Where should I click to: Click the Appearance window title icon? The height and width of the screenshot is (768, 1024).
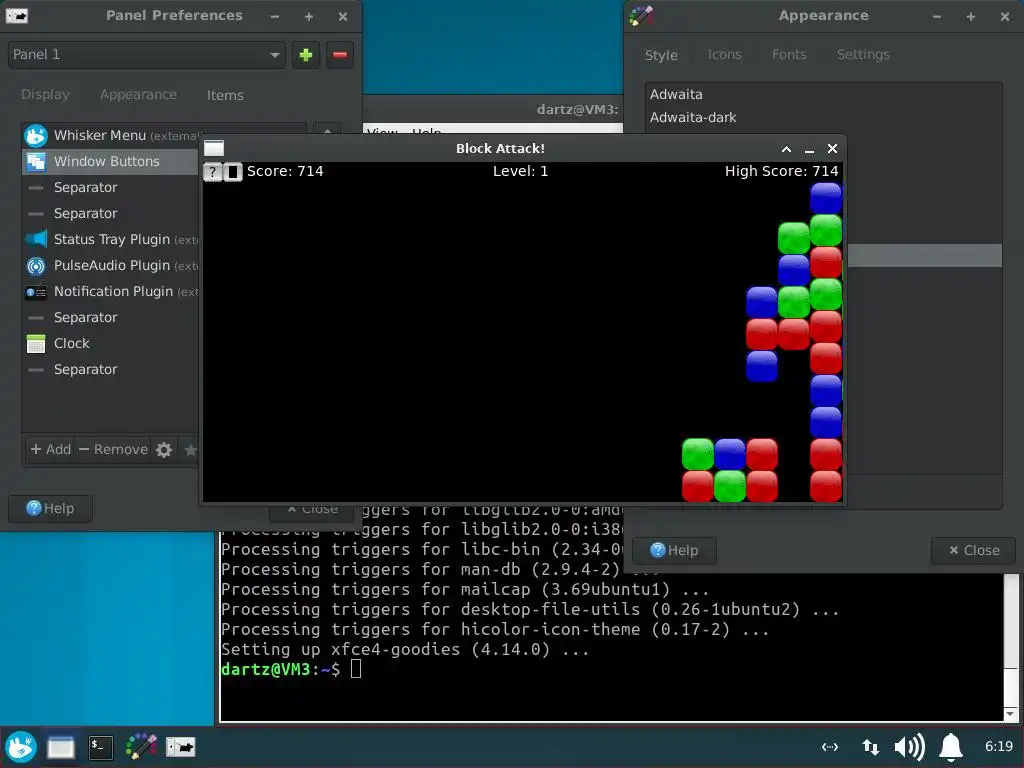[x=641, y=16]
